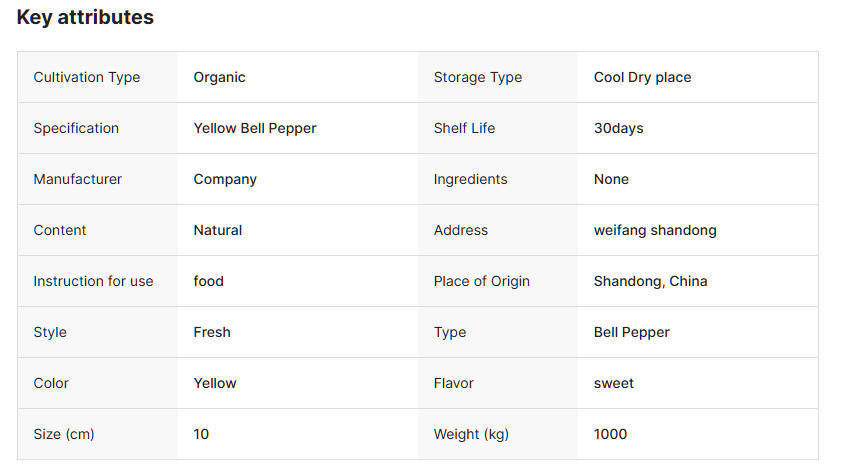Screen dimensions: 848x470
Task: Click the Place of Origin label
Action: 482,281
